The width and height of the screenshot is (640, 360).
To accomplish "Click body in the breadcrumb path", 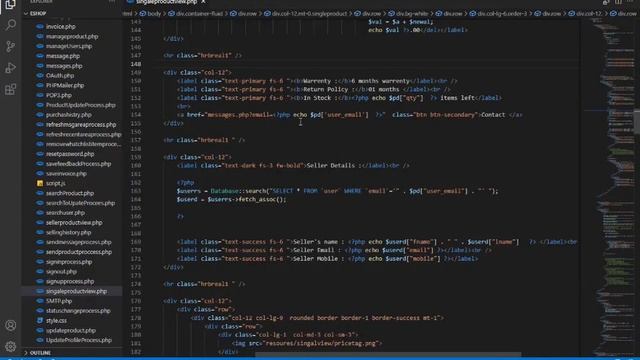I will pos(154,13).
